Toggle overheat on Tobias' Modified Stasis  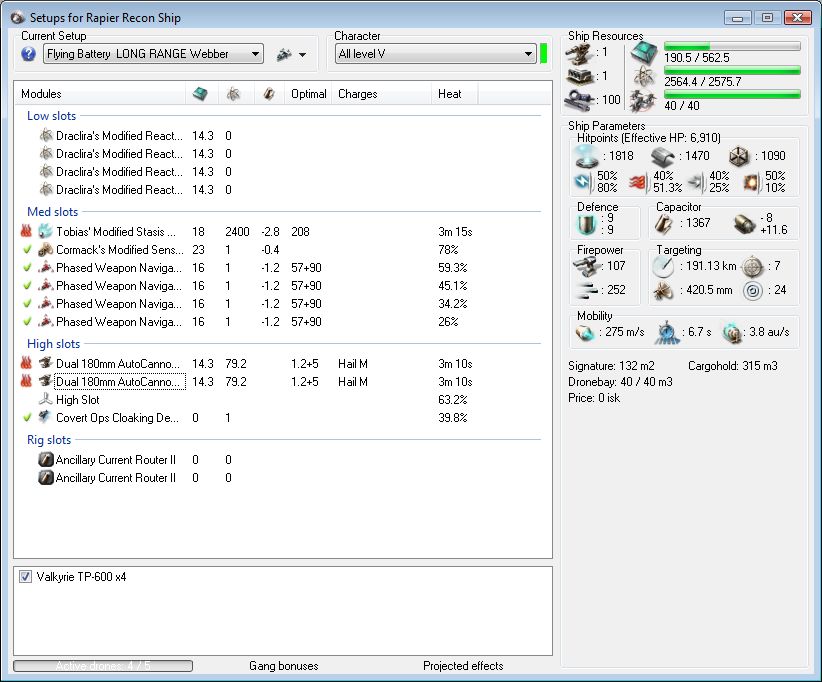point(26,231)
